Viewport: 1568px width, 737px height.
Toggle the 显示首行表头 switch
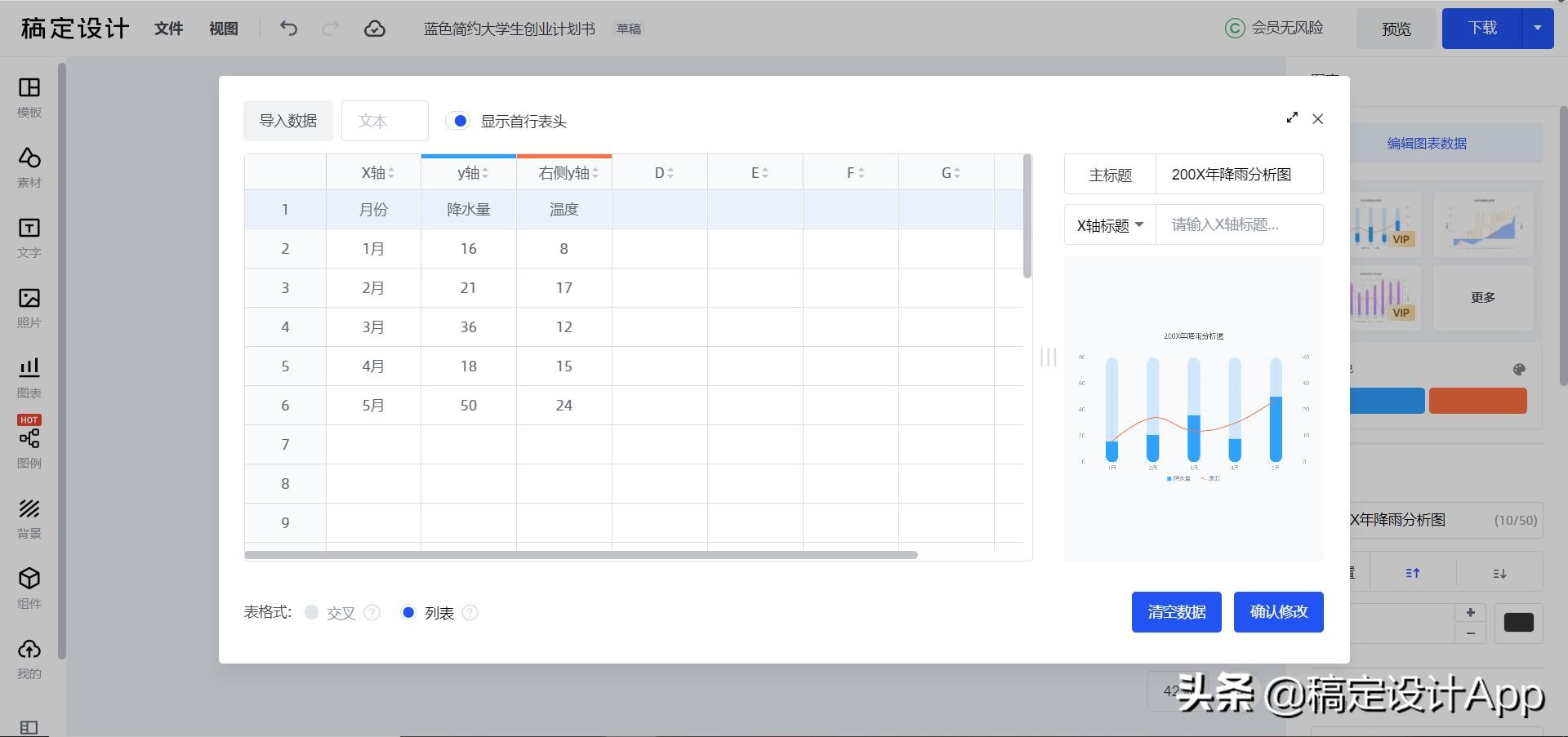coord(457,121)
